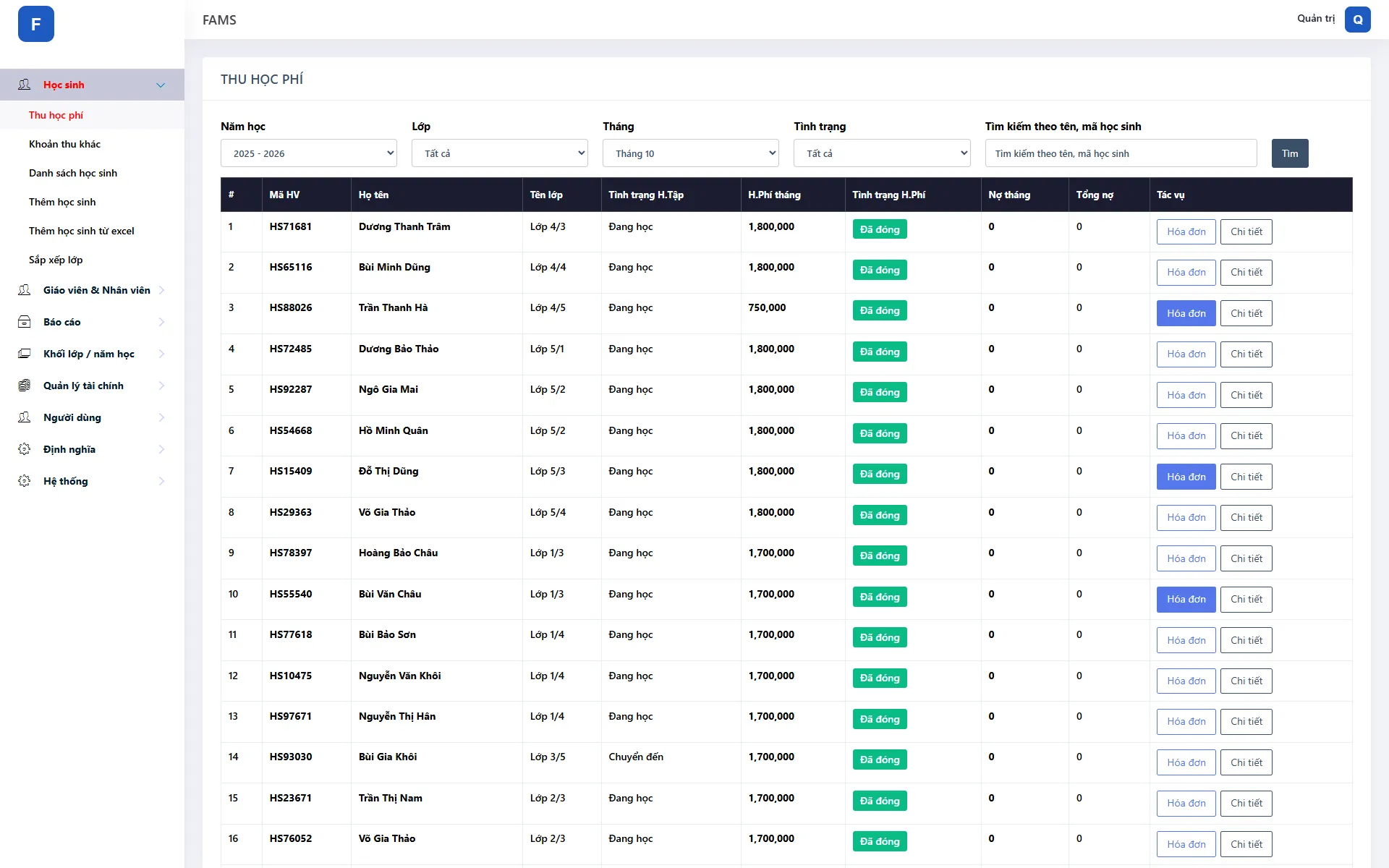Open the Quản trị user avatar

[1357, 20]
